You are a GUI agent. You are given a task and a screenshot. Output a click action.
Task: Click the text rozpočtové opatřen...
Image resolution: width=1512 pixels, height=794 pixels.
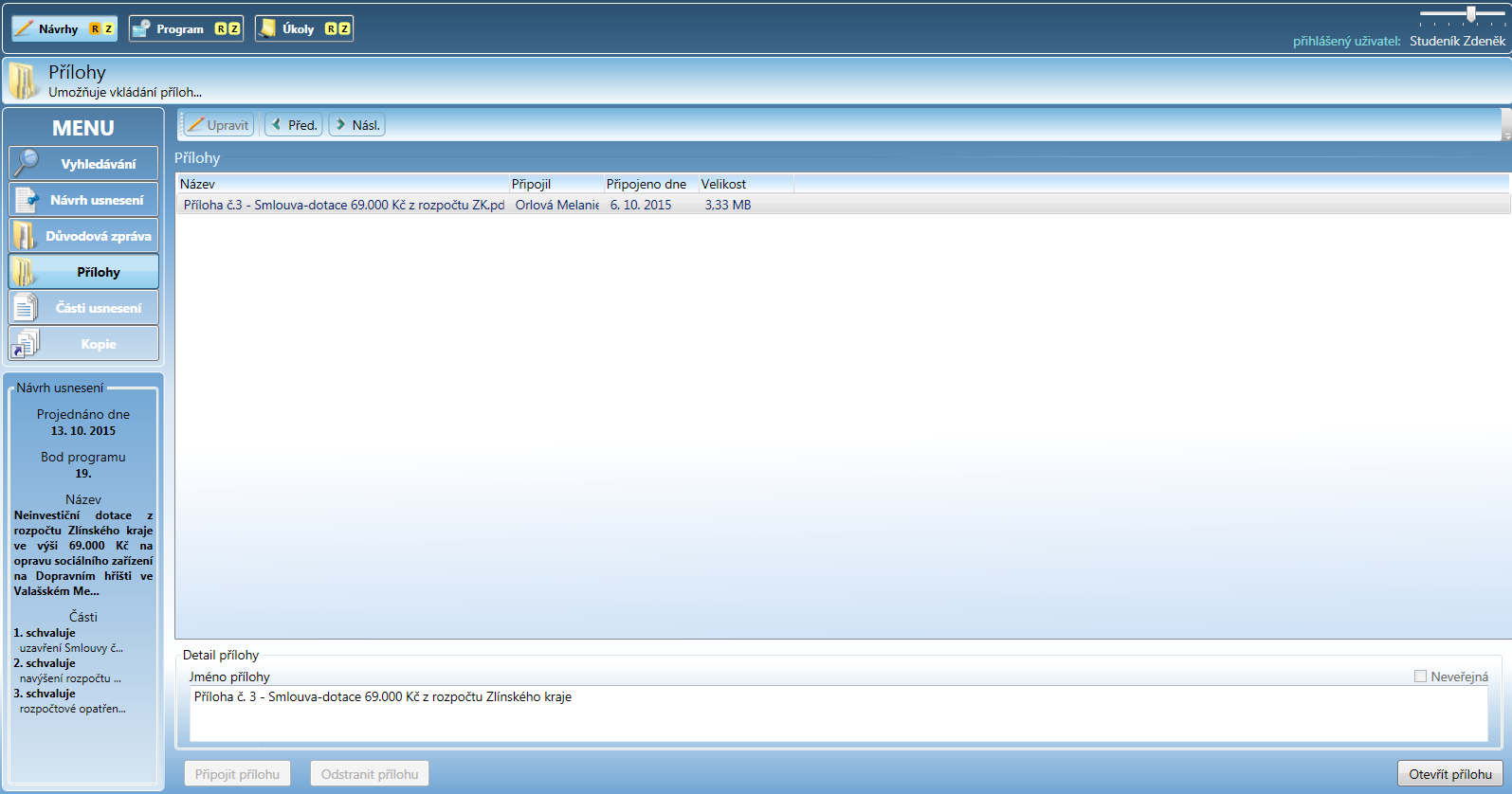tap(73, 709)
